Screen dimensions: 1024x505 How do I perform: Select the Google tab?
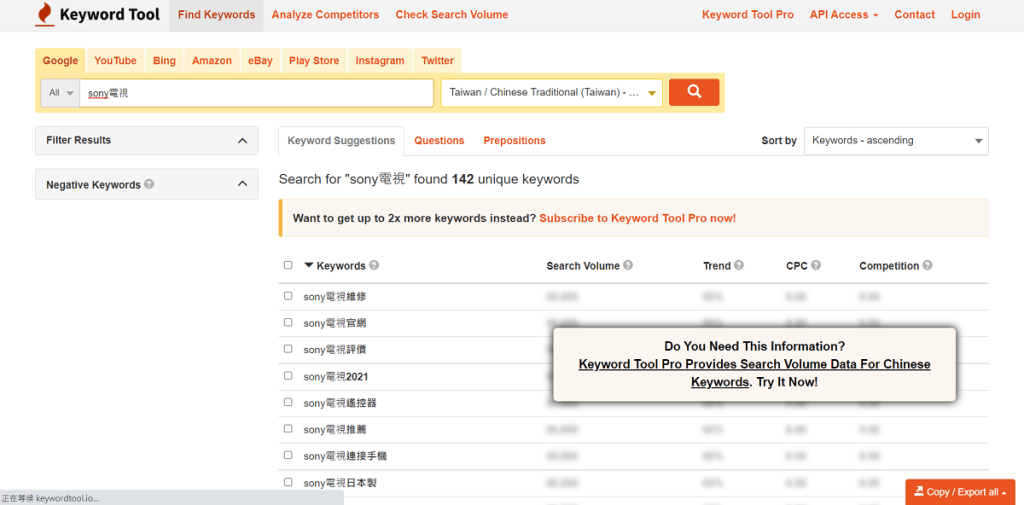(x=60, y=61)
